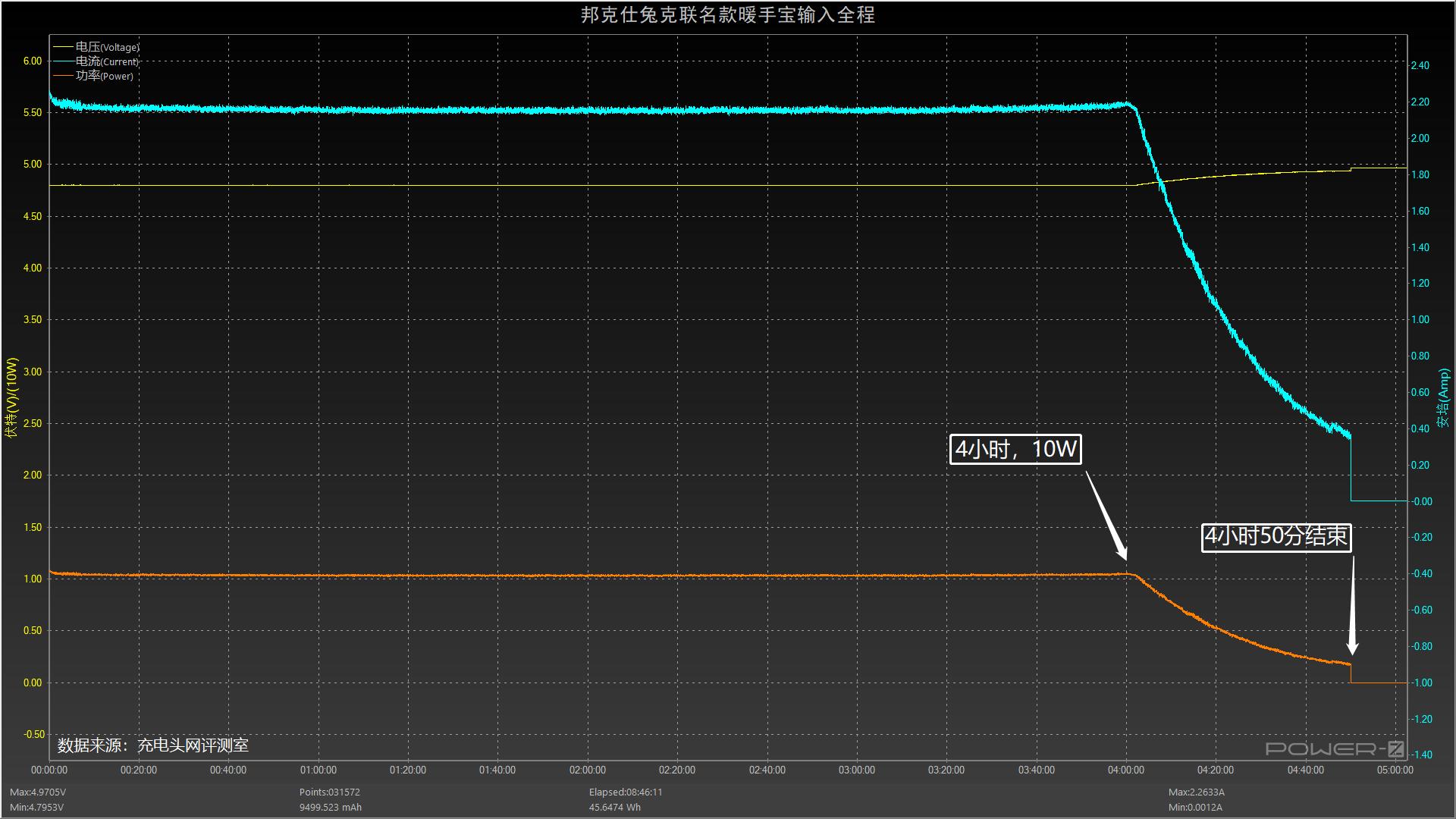
Task: Click the "4小时50分结束" annotation box
Action: 1276,537
